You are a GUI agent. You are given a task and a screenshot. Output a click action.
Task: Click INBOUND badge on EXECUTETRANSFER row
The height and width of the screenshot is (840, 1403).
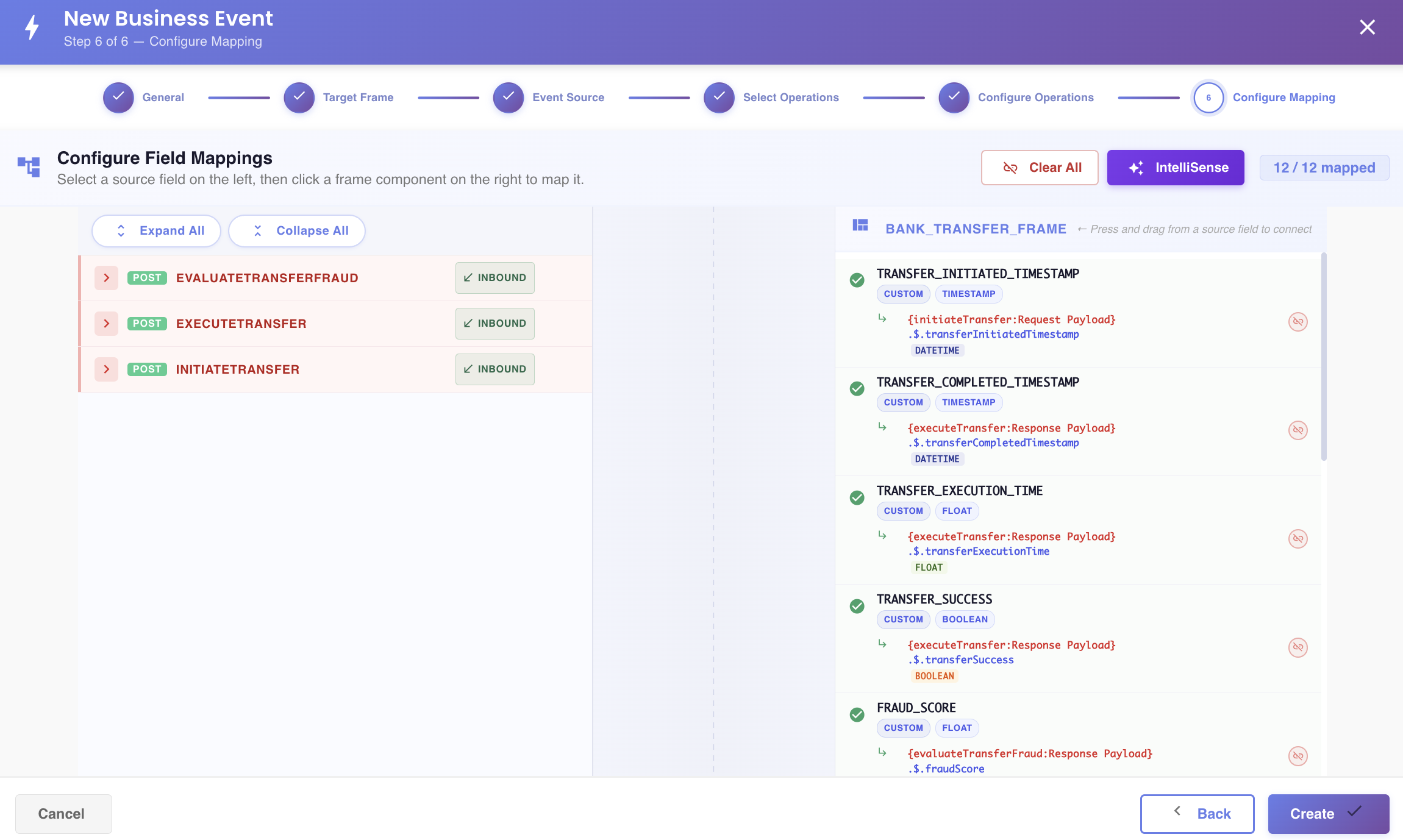click(495, 324)
